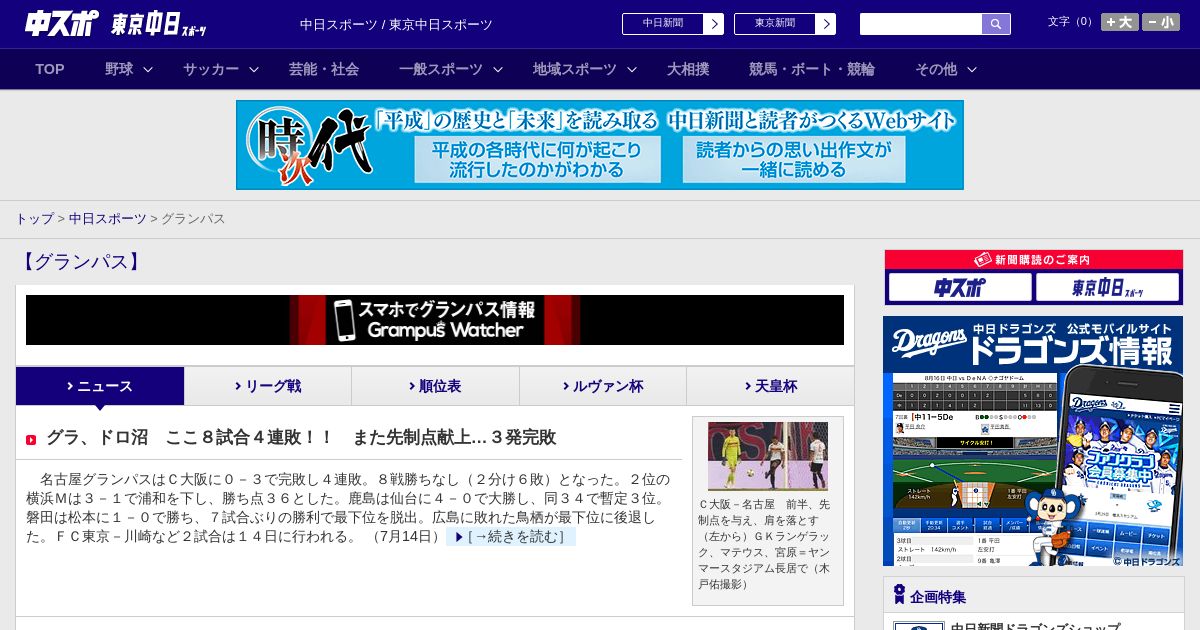The width and height of the screenshot is (1200, 630).
Task: Open the TOP menu item
Action: tap(50, 69)
